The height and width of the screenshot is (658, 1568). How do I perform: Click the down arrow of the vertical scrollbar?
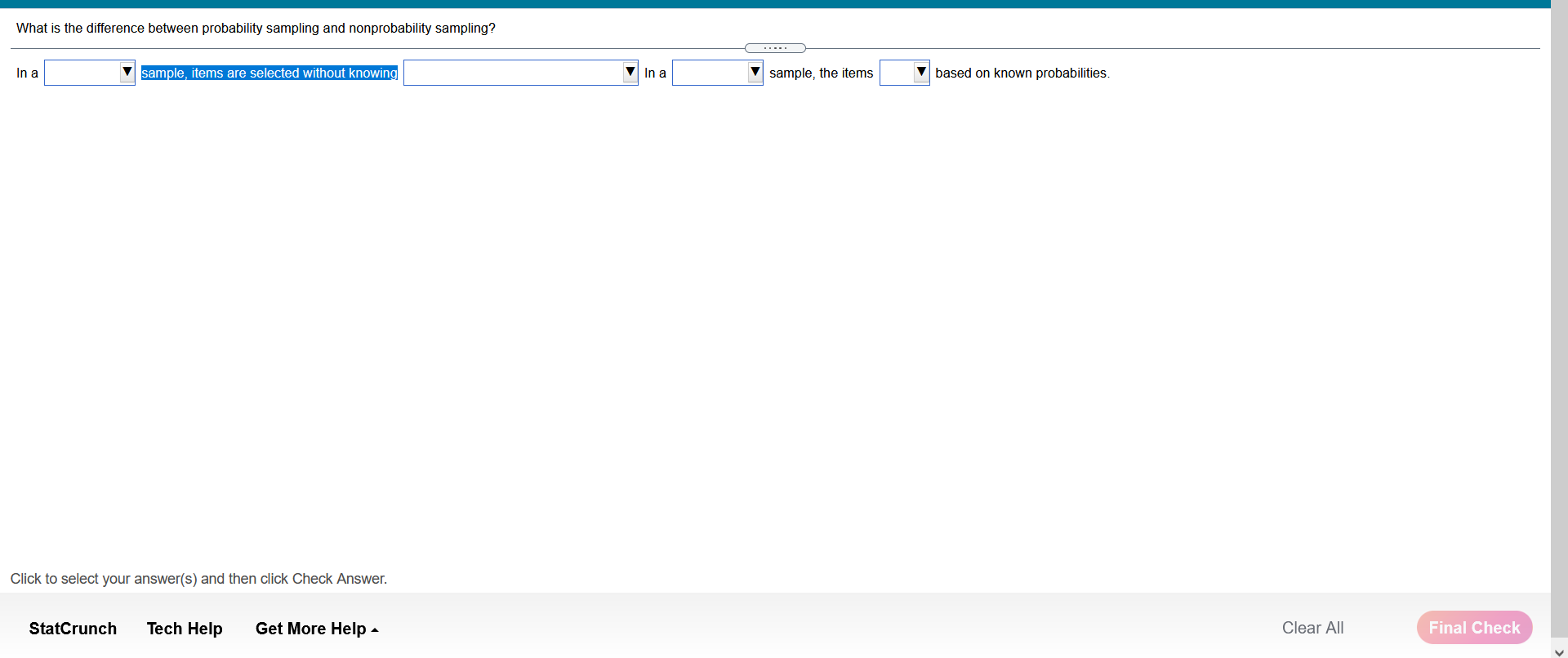point(1559,652)
